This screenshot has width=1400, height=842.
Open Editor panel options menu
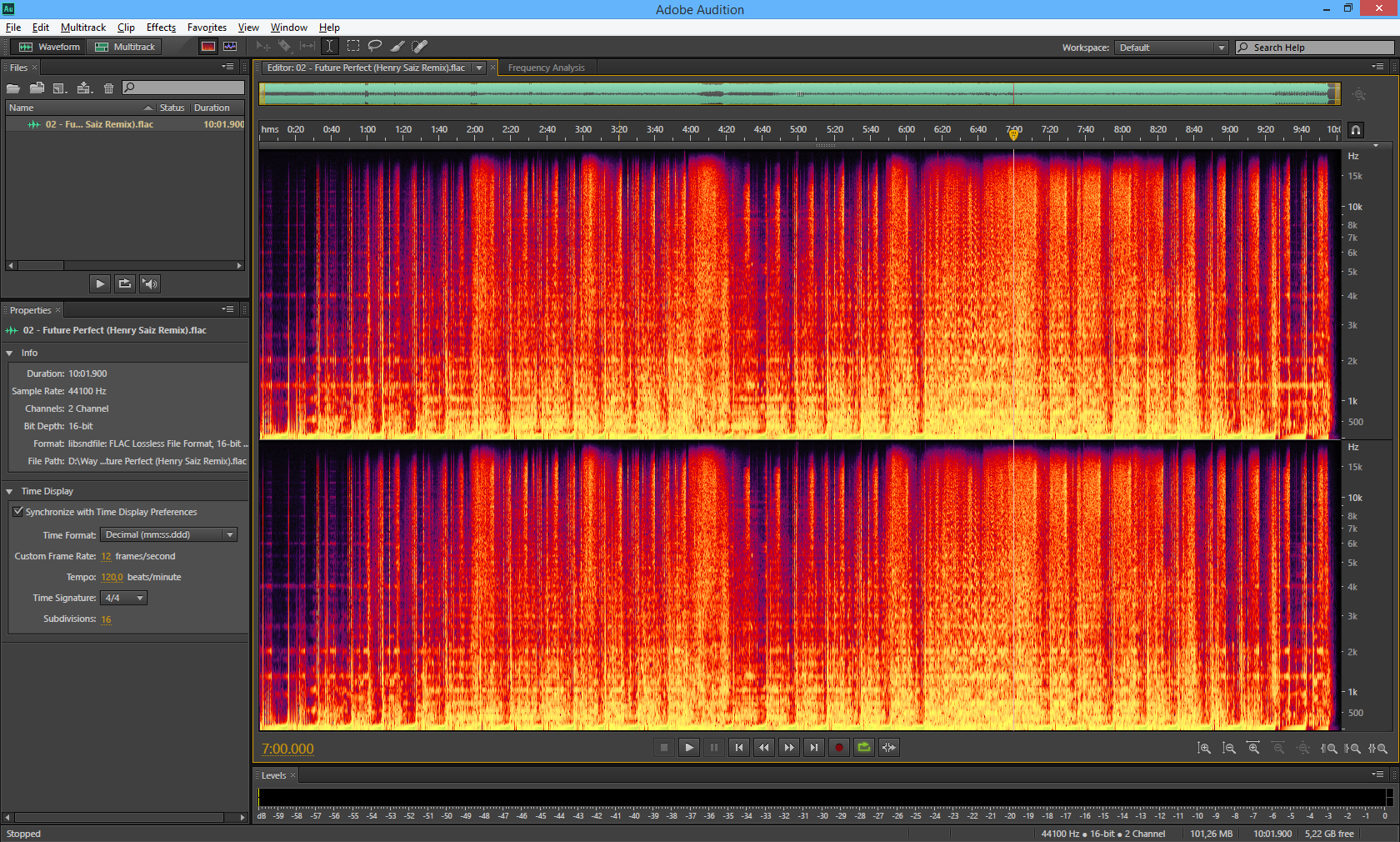(x=1377, y=67)
